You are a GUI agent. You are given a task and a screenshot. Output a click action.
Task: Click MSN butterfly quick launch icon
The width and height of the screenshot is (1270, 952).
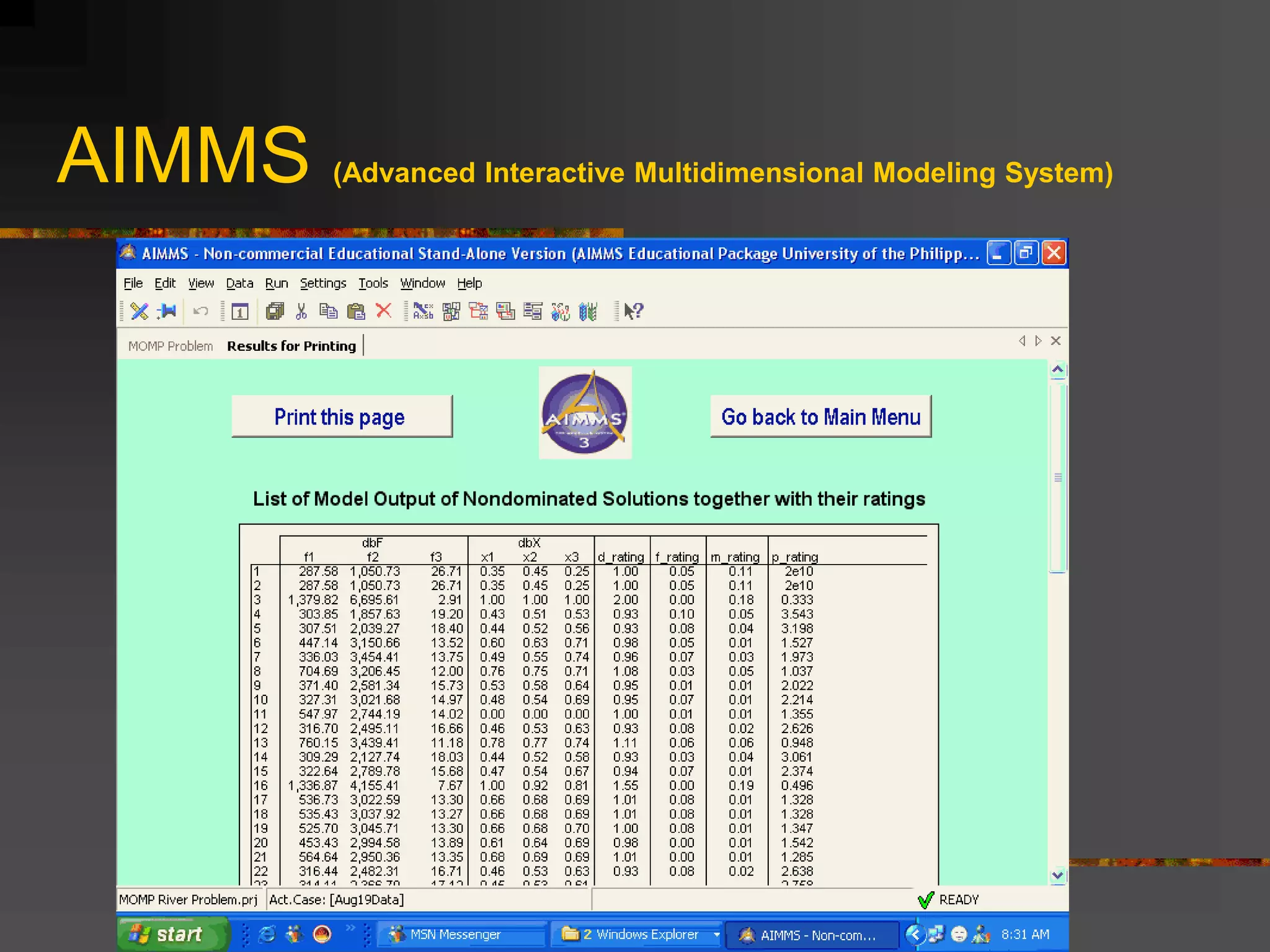point(294,934)
